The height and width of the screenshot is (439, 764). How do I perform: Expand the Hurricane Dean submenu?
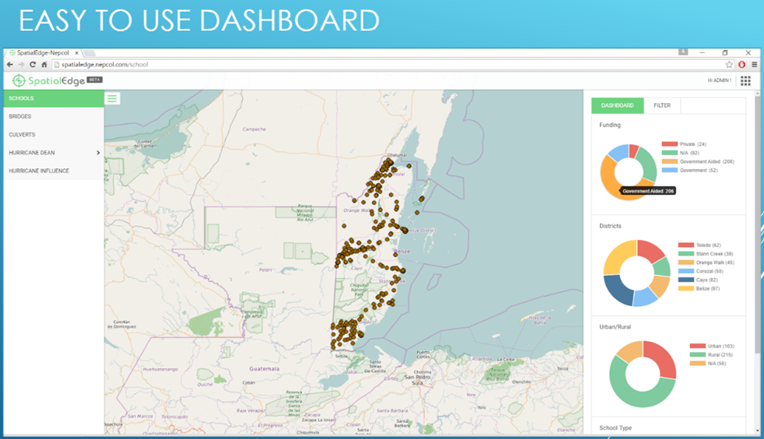click(x=97, y=153)
